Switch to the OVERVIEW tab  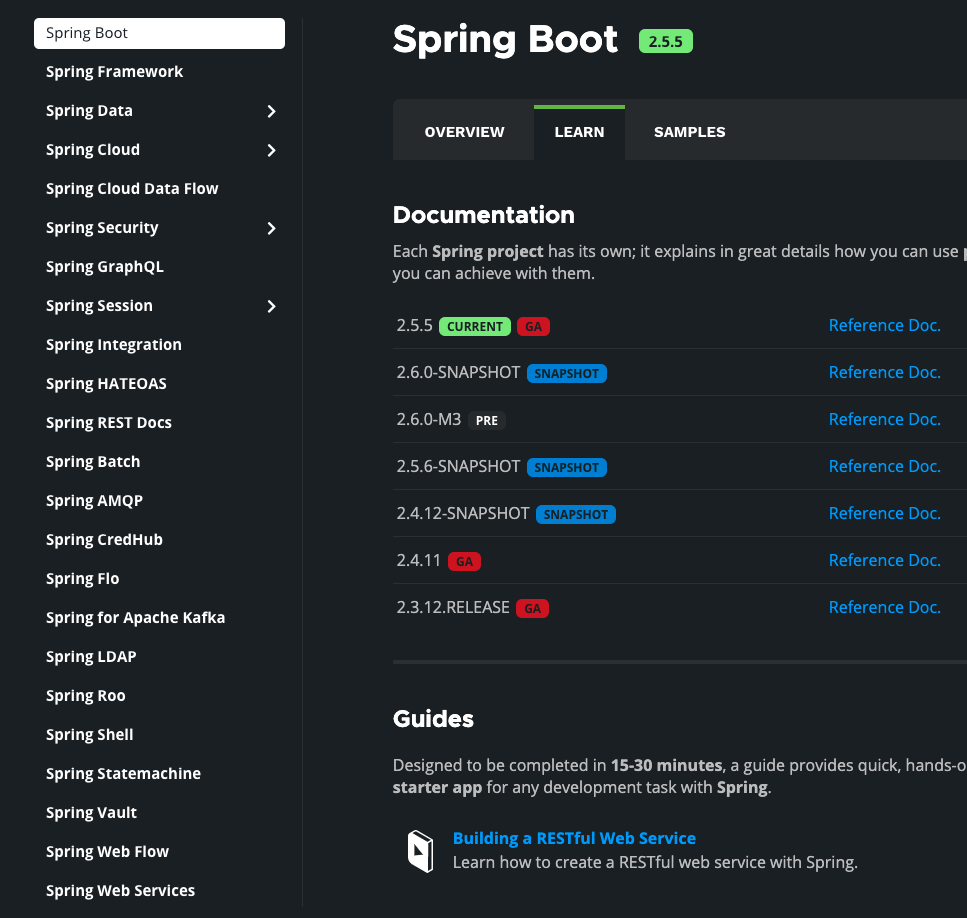[x=464, y=132]
